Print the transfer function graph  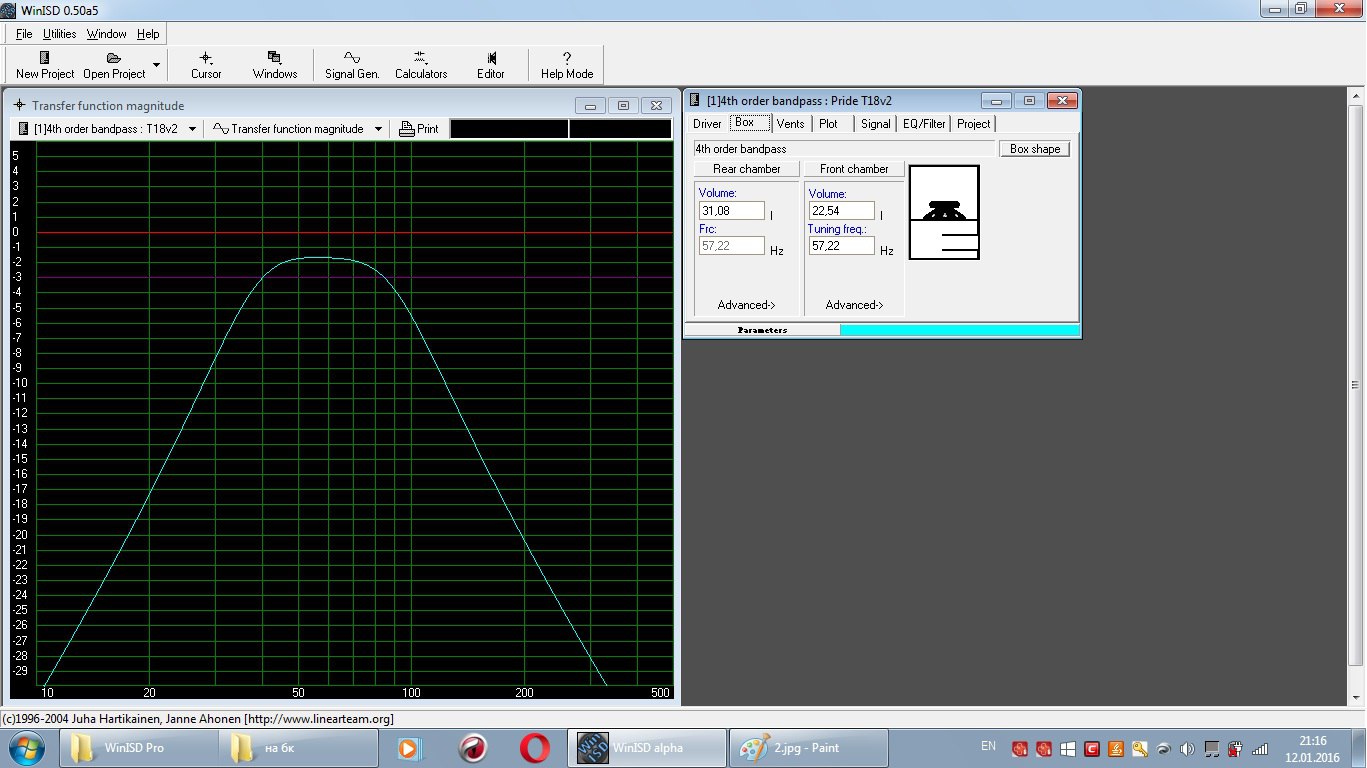[x=419, y=129]
